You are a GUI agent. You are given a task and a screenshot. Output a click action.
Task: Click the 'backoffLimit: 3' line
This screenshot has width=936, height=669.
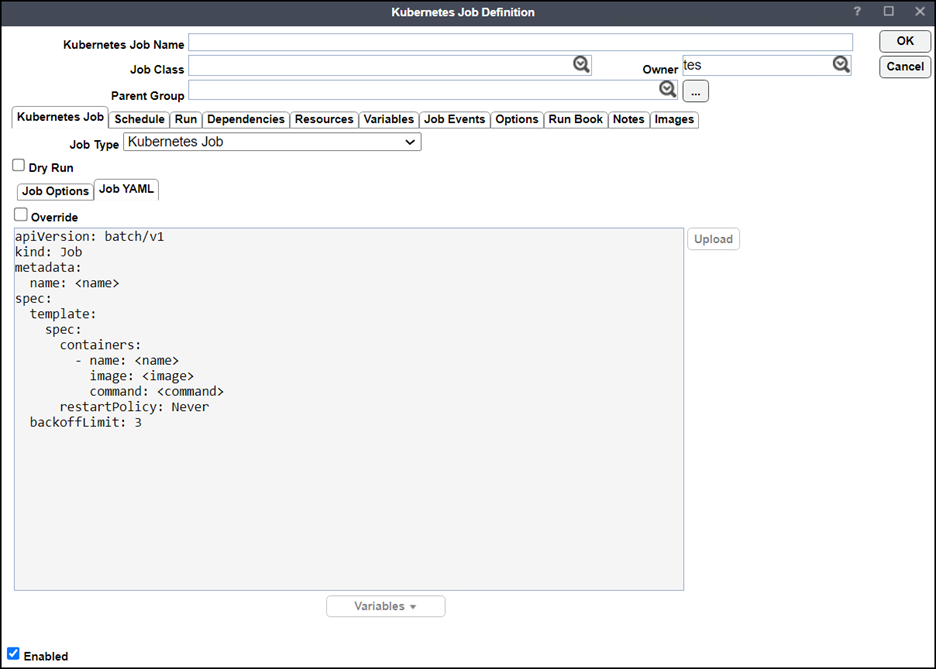click(86, 423)
